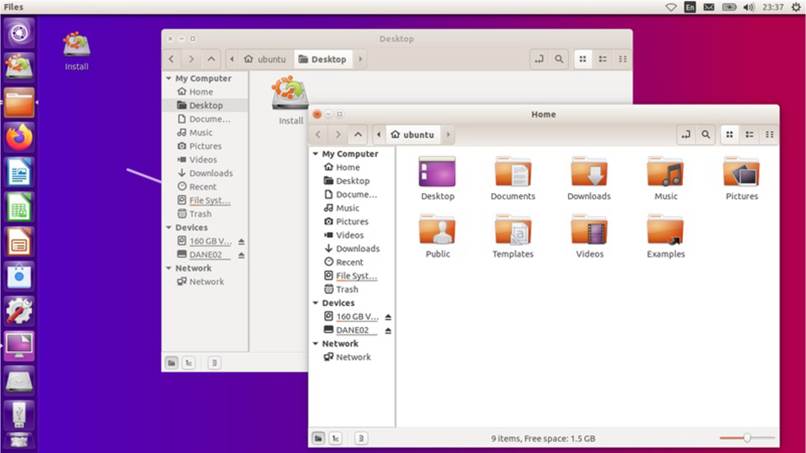Eject 160 GB volume in Home window
The width and height of the screenshot is (806, 453).
(388, 317)
